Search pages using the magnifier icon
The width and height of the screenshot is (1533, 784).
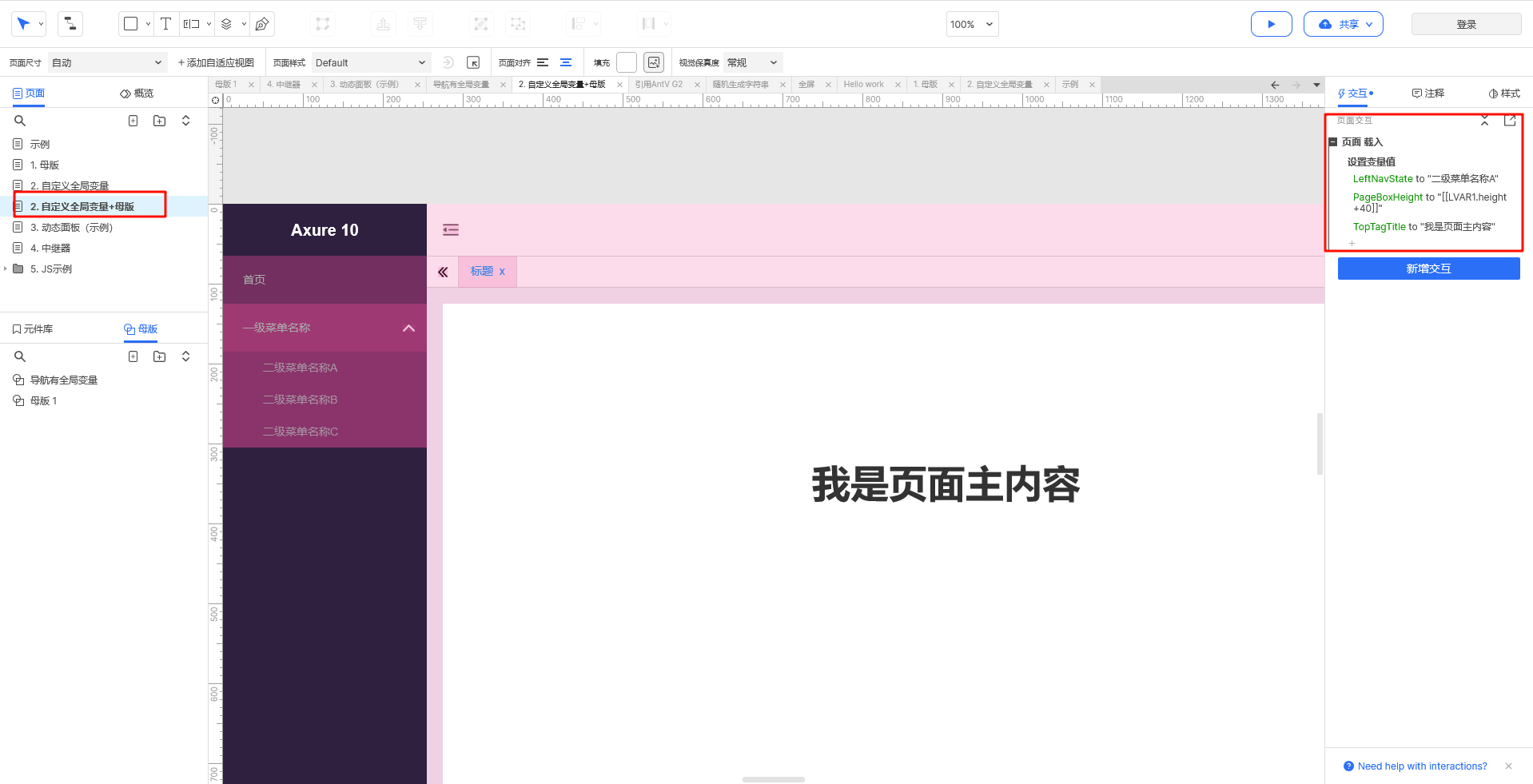pyautogui.click(x=20, y=121)
